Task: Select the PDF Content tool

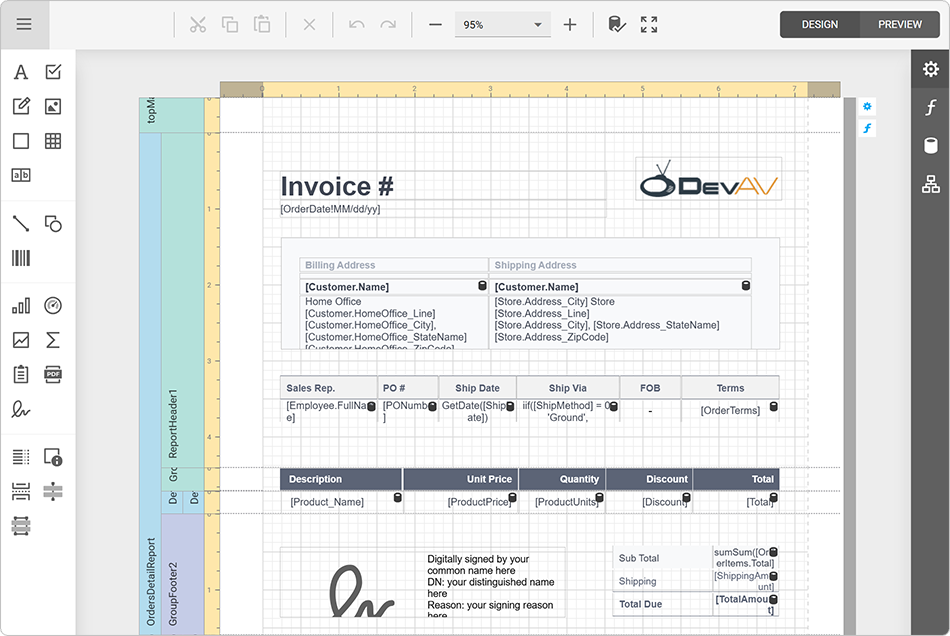Action: tap(52, 374)
